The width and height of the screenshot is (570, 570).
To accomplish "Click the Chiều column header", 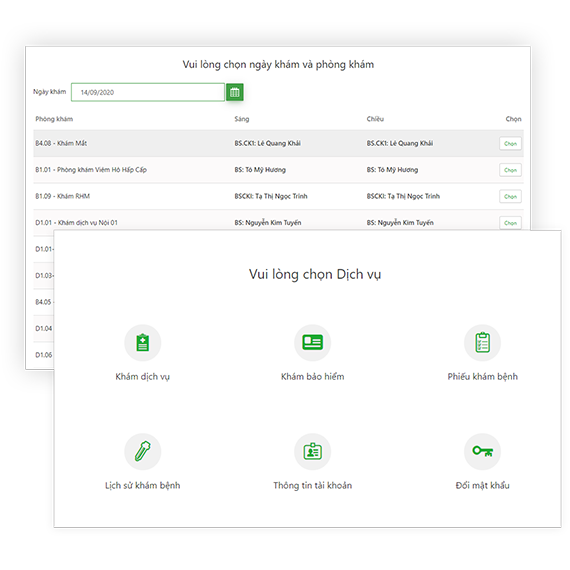I will pos(375,119).
